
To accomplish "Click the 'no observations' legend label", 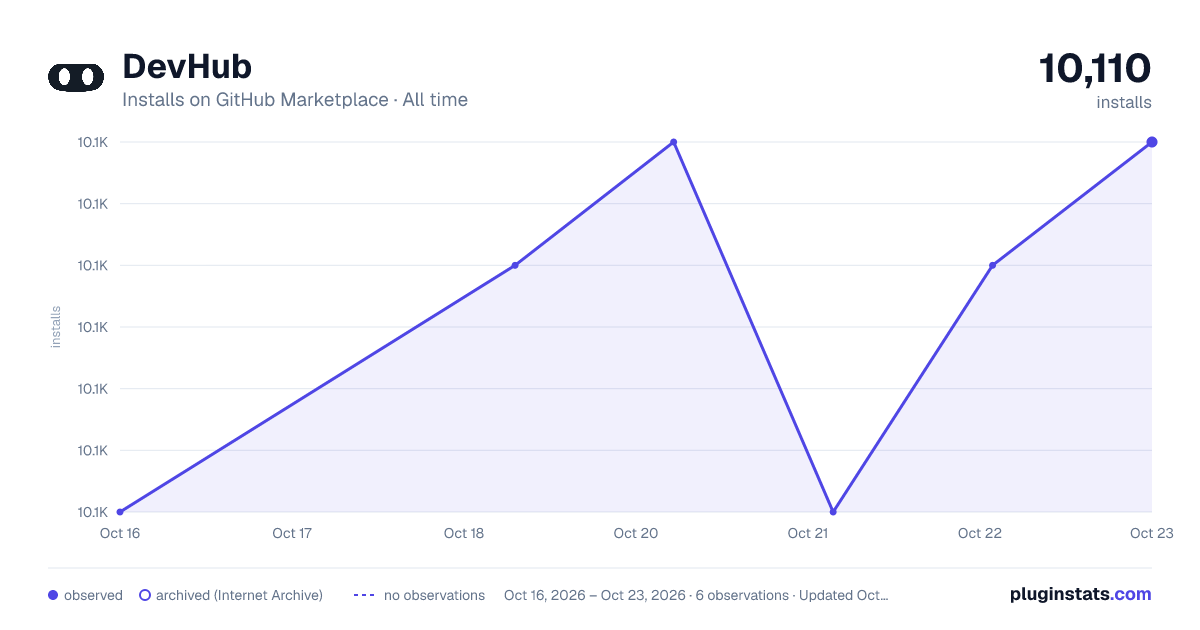I will [x=434, y=595].
